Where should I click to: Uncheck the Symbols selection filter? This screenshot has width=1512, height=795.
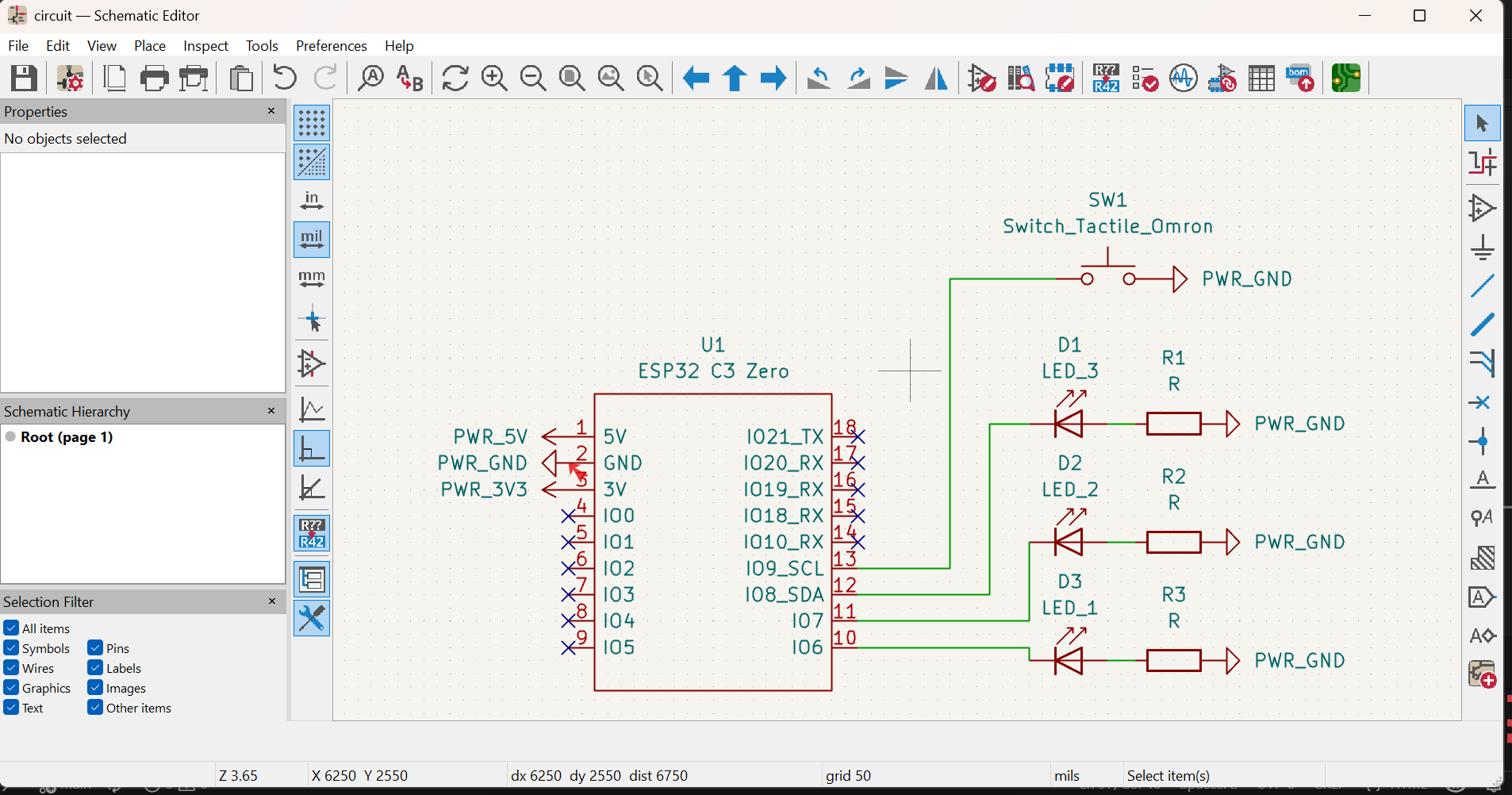coord(11,648)
